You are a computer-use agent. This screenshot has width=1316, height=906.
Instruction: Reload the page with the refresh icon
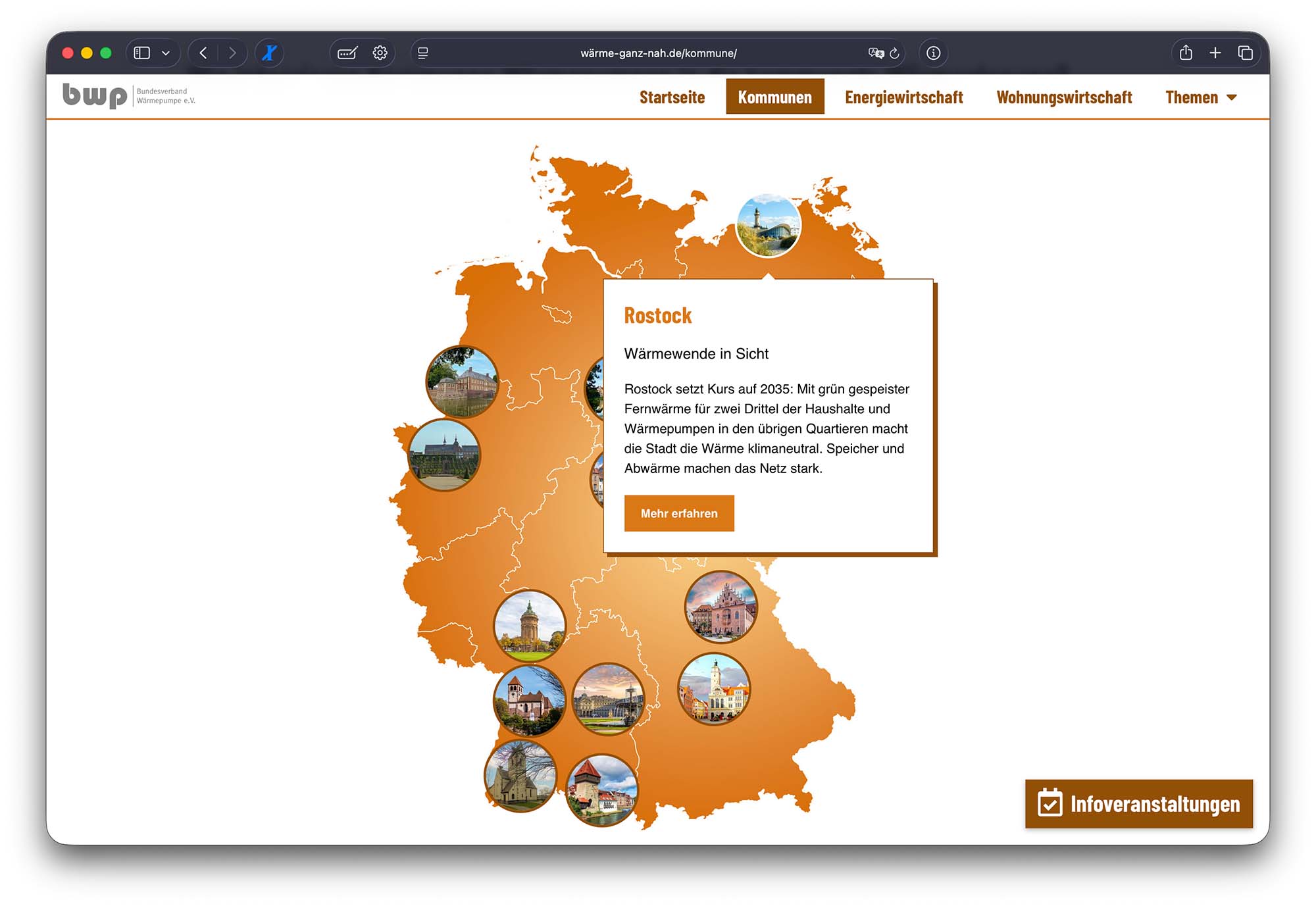pos(895,53)
